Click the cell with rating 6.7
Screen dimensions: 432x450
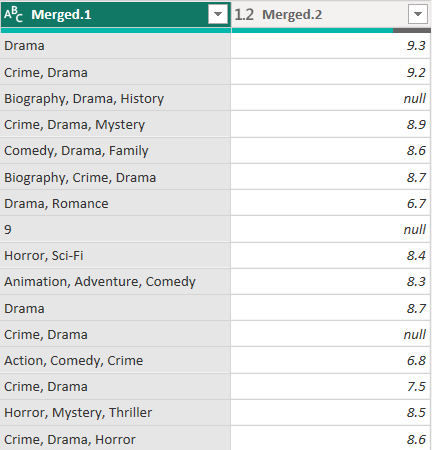click(x=330, y=203)
